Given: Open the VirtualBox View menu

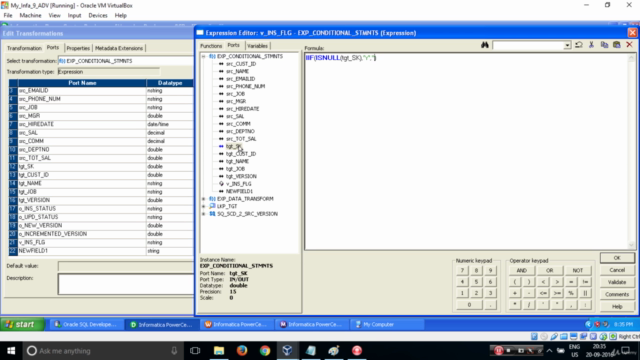Looking at the screenshot, I should coord(54,16).
